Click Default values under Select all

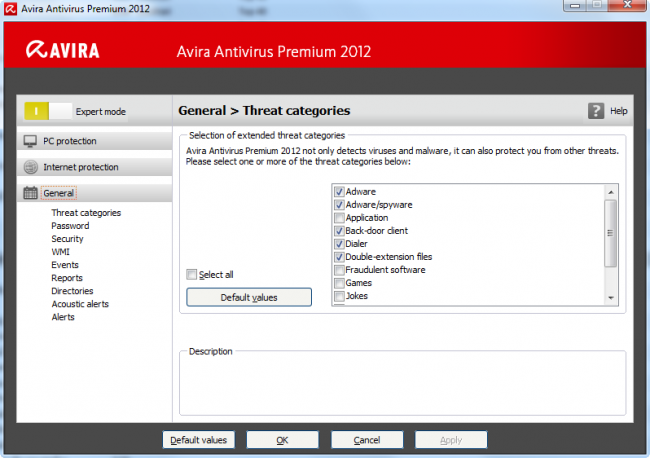click(249, 297)
